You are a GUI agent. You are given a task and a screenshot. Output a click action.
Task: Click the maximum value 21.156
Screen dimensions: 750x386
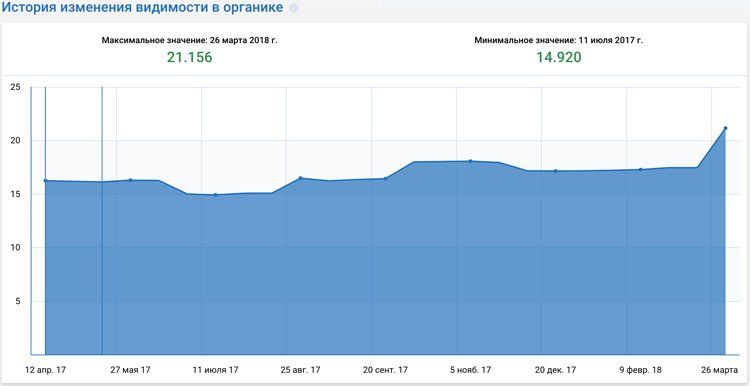(189, 58)
